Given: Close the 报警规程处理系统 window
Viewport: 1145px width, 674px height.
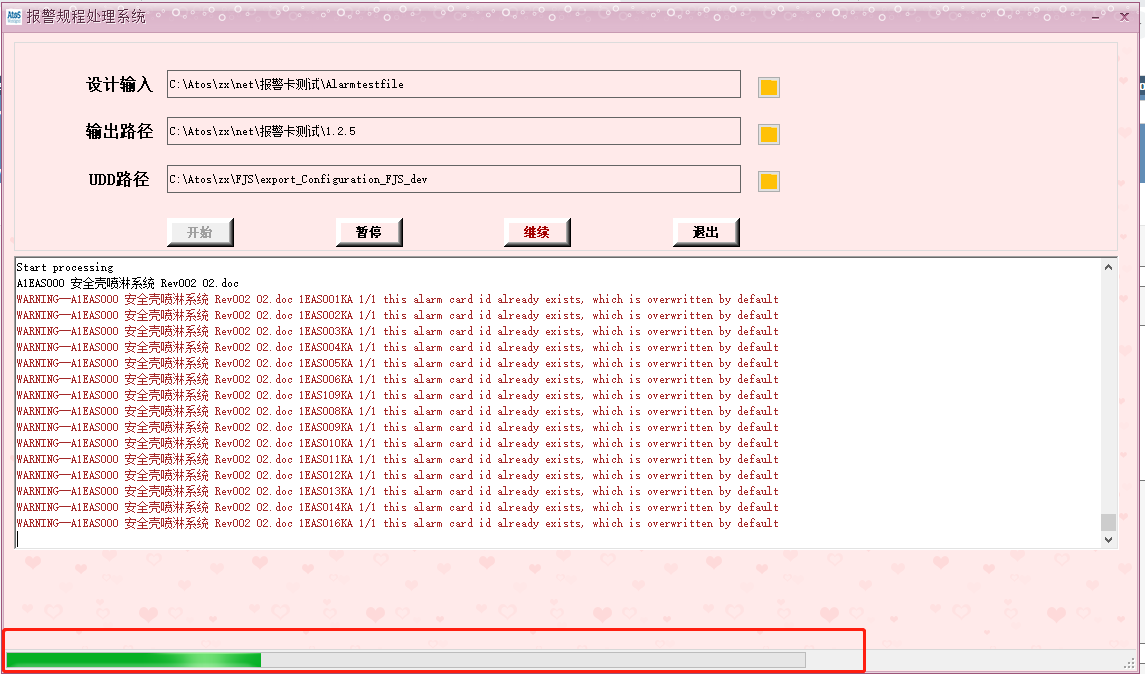Looking at the screenshot, I should point(1124,16).
